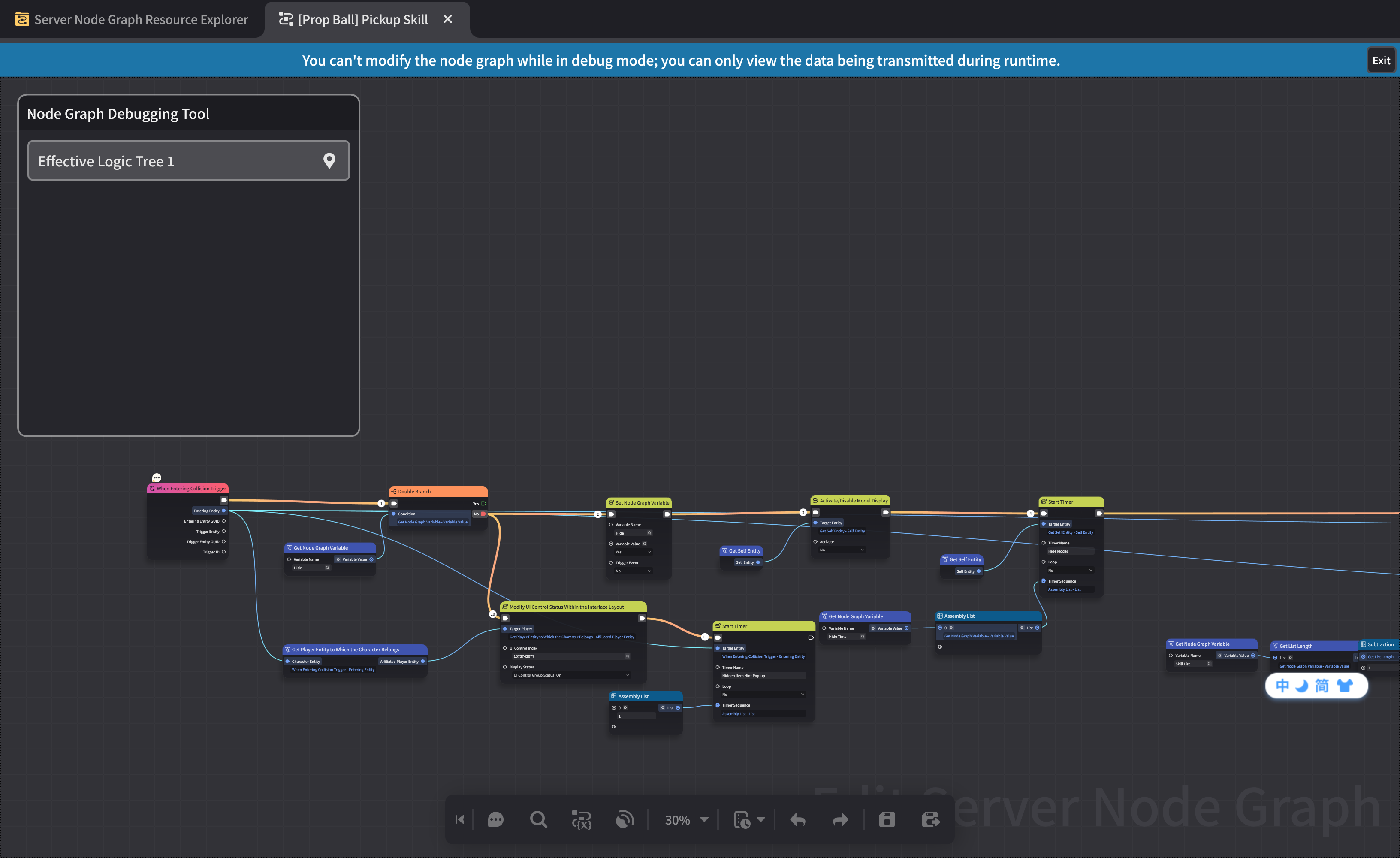1400x858 pixels.
Task: Click search icon in UI Control Index field
Action: tap(627, 656)
